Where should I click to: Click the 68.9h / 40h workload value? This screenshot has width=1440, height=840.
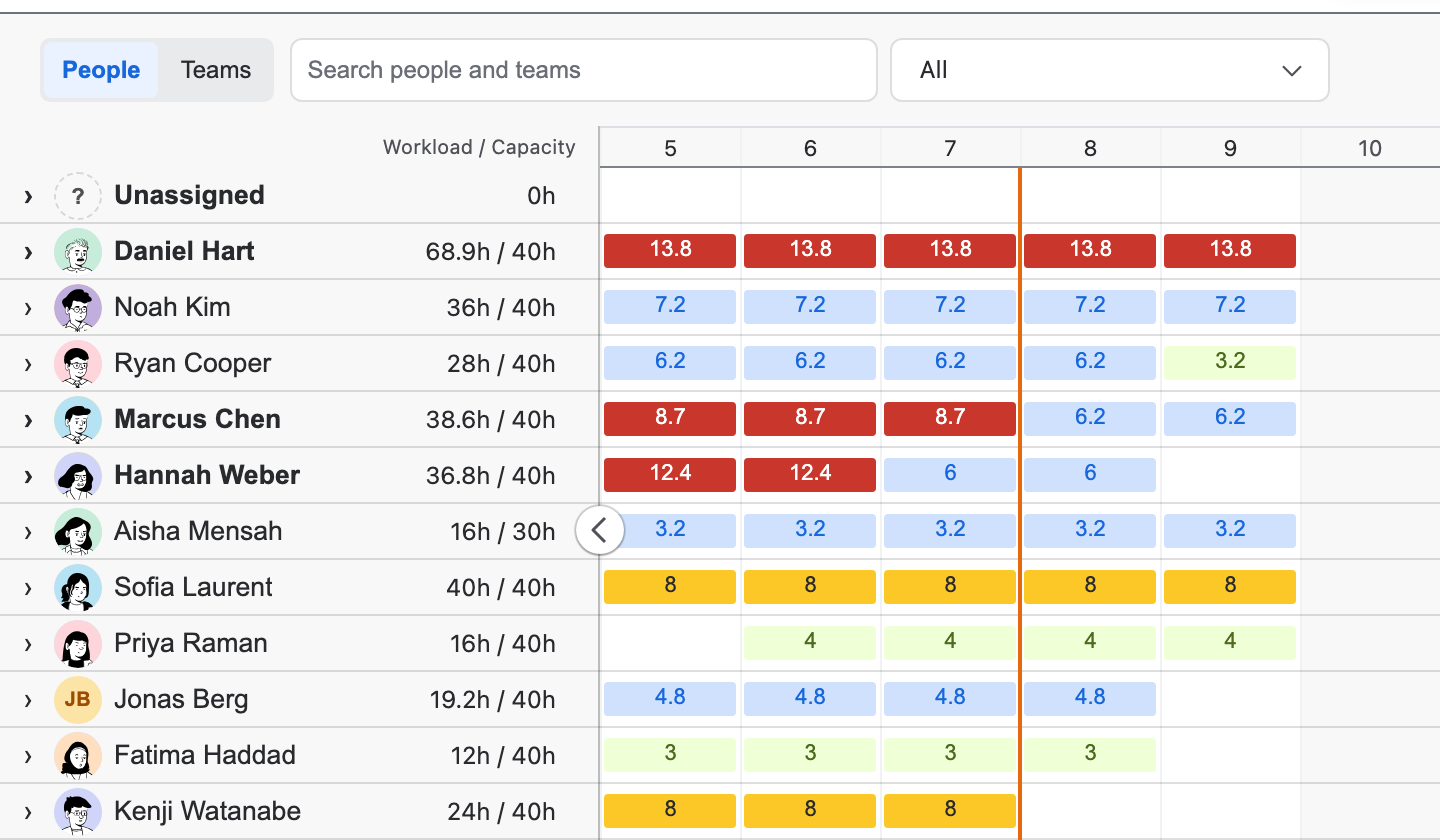[491, 252]
